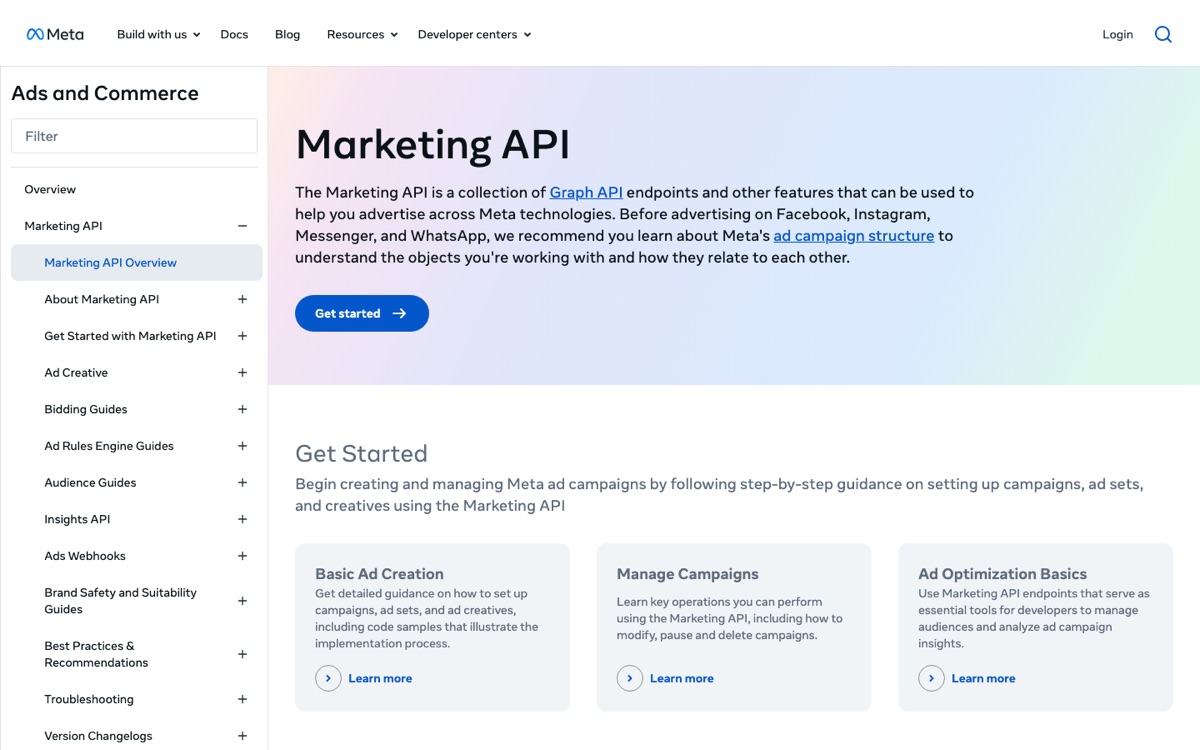Open Troubleshooting sidebar item
The width and height of the screenshot is (1200, 750).
[x=89, y=699]
